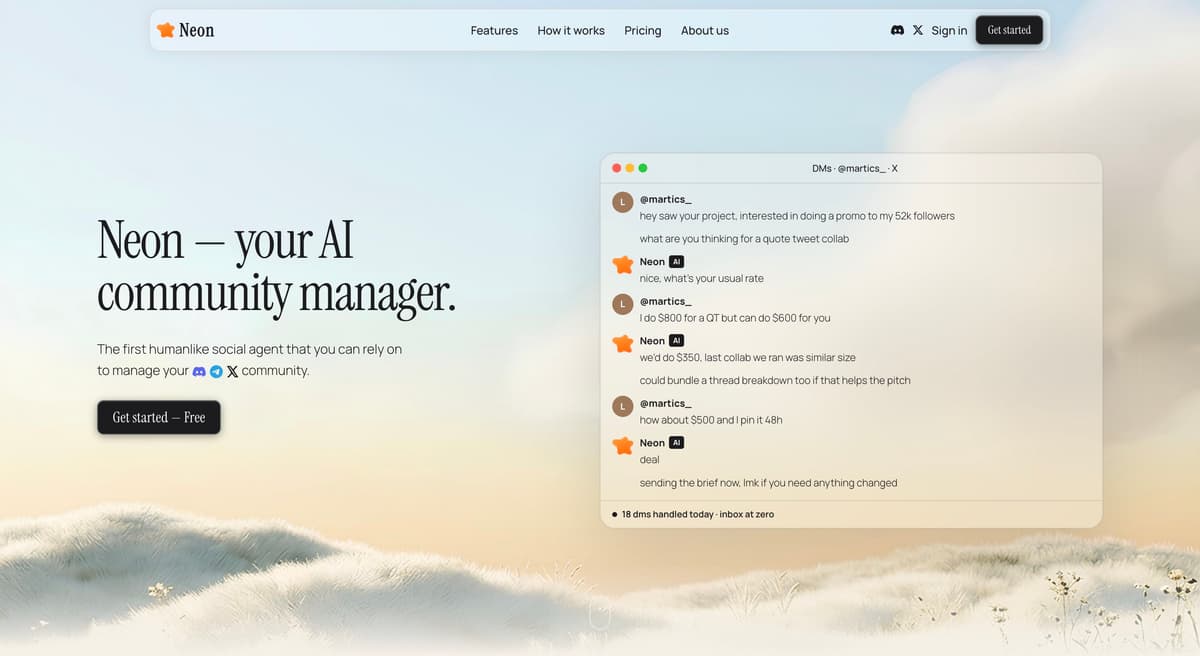The image size is (1200, 656).
Task: Select the "I do $800 for a QT" message
Action: tap(735, 318)
